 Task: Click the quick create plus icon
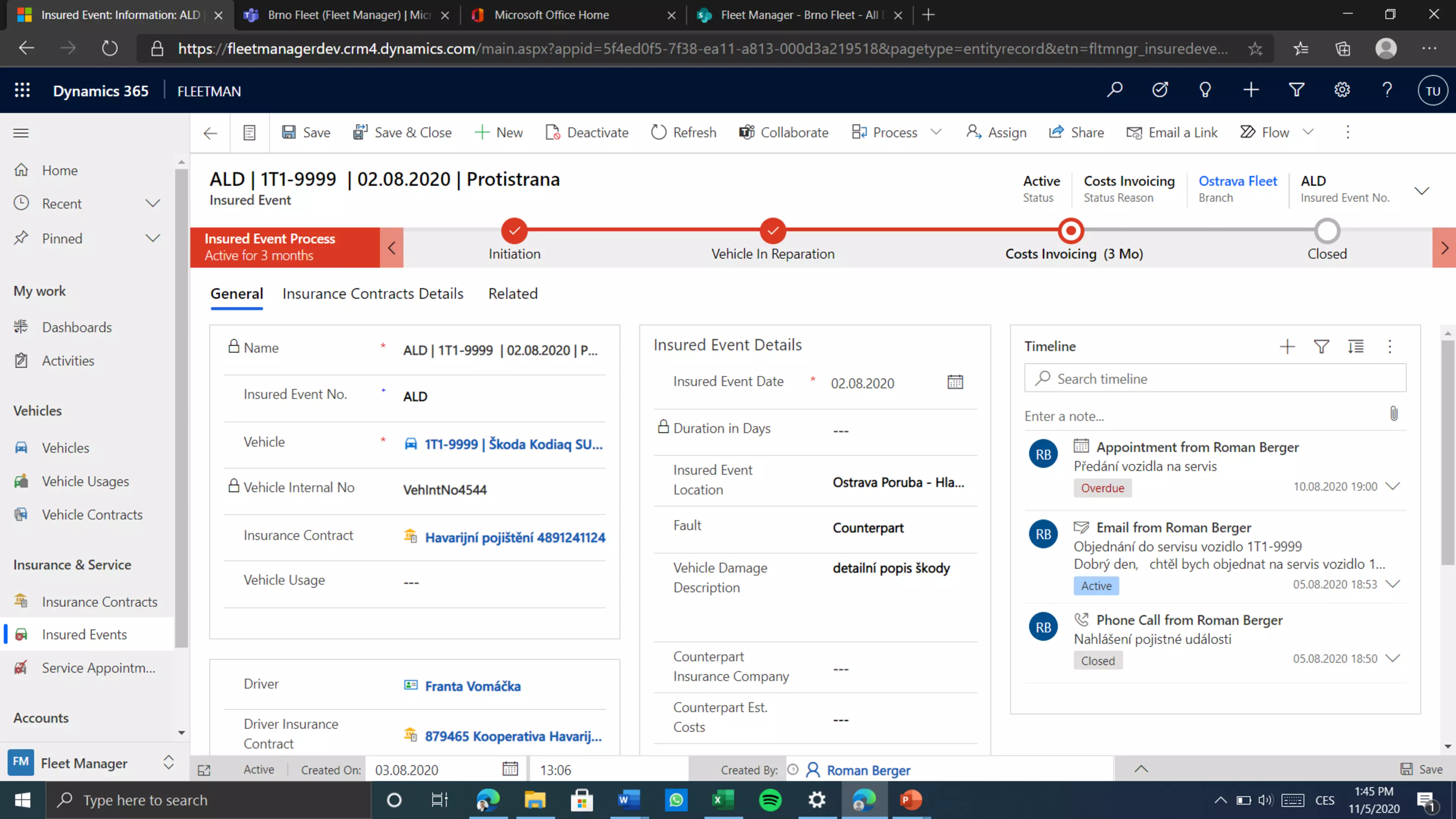coord(1251,91)
